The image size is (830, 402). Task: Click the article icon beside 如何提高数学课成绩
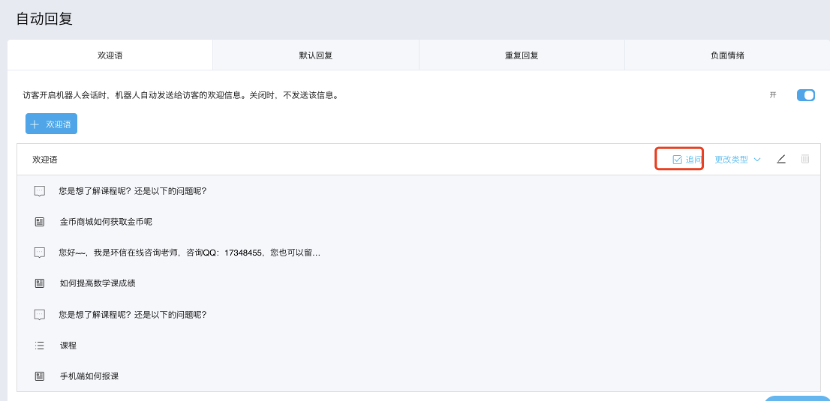click(x=40, y=283)
